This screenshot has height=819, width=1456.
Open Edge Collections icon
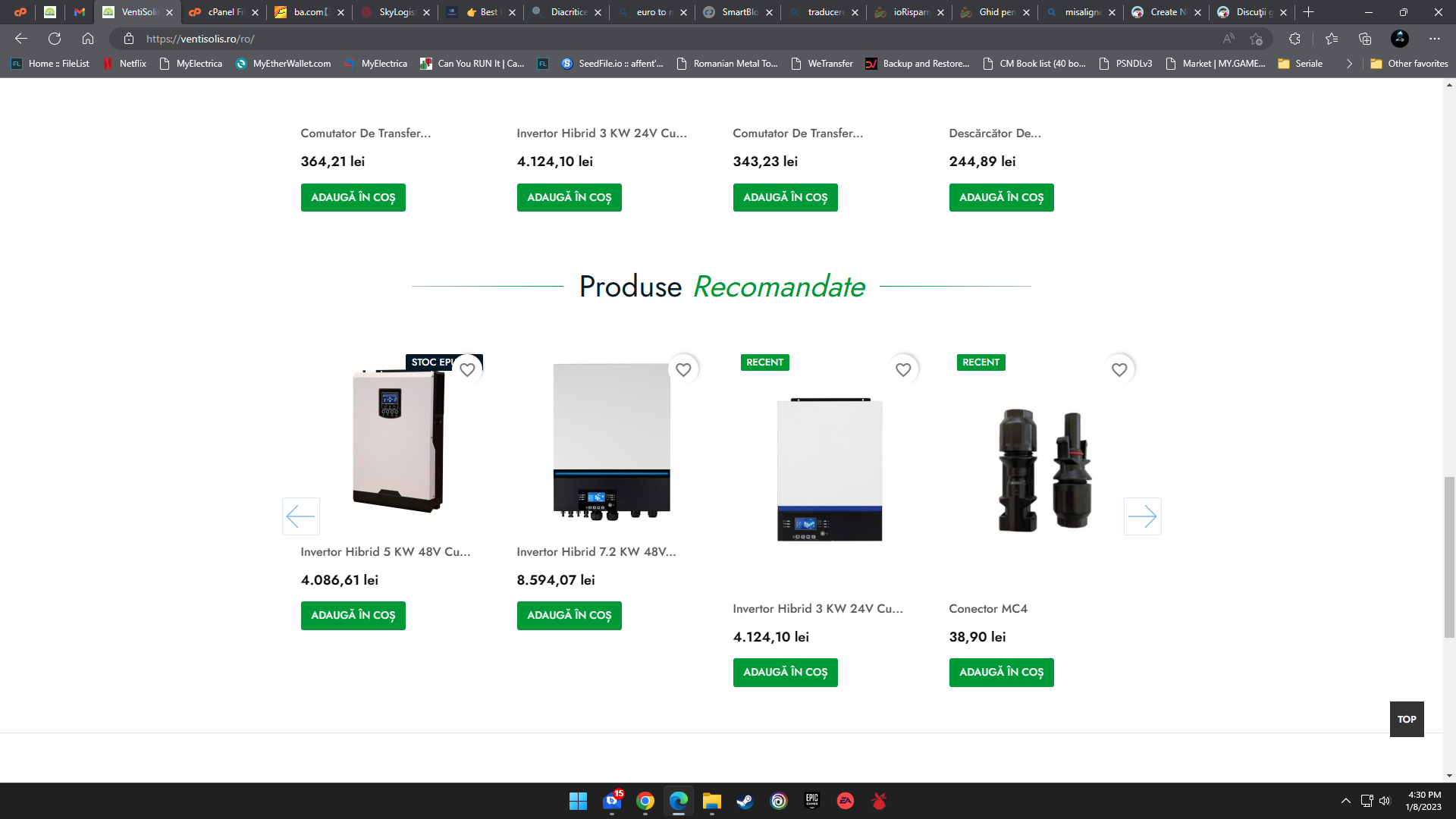(1365, 39)
